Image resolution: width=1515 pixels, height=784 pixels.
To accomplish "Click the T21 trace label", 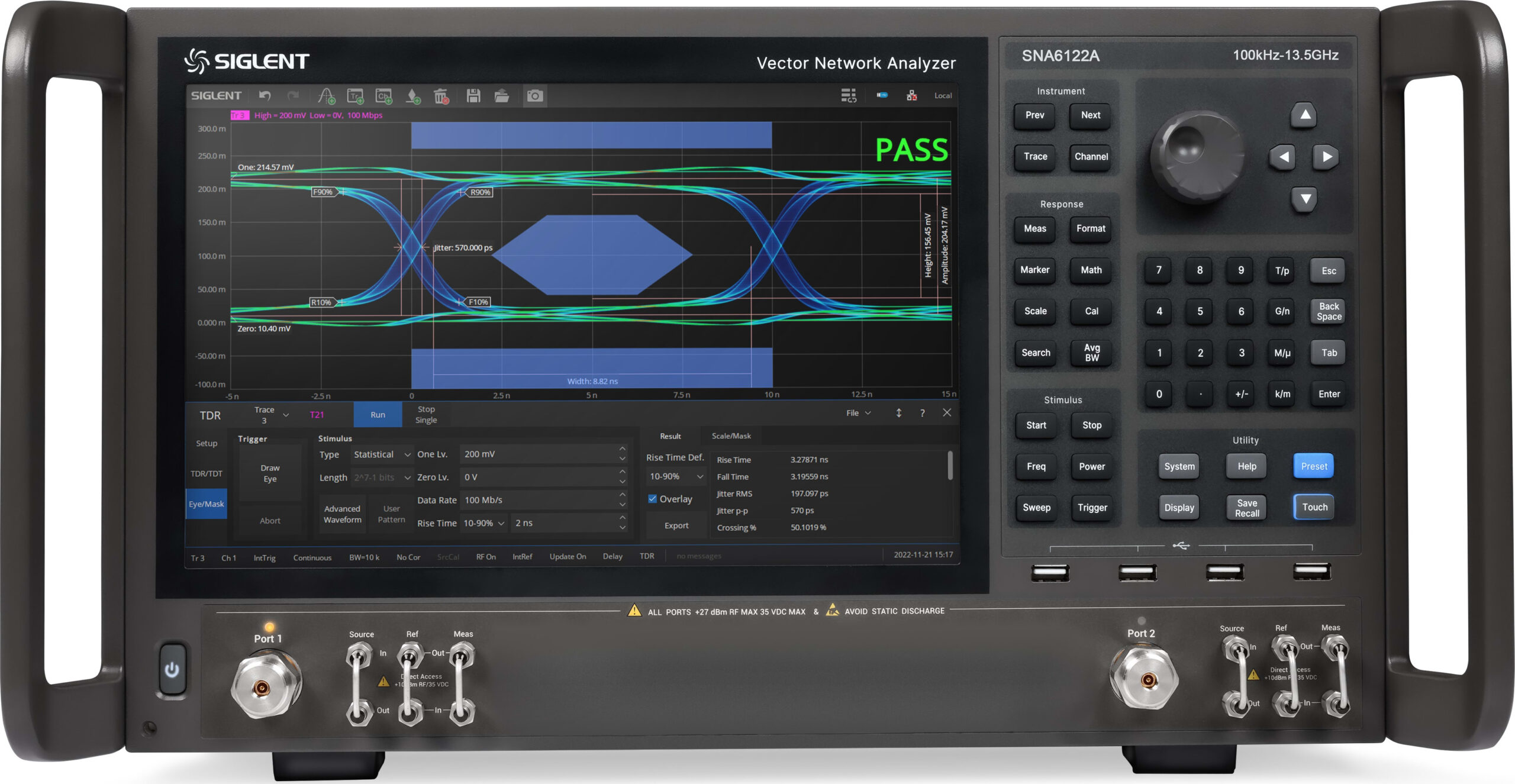I will coord(317,415).
